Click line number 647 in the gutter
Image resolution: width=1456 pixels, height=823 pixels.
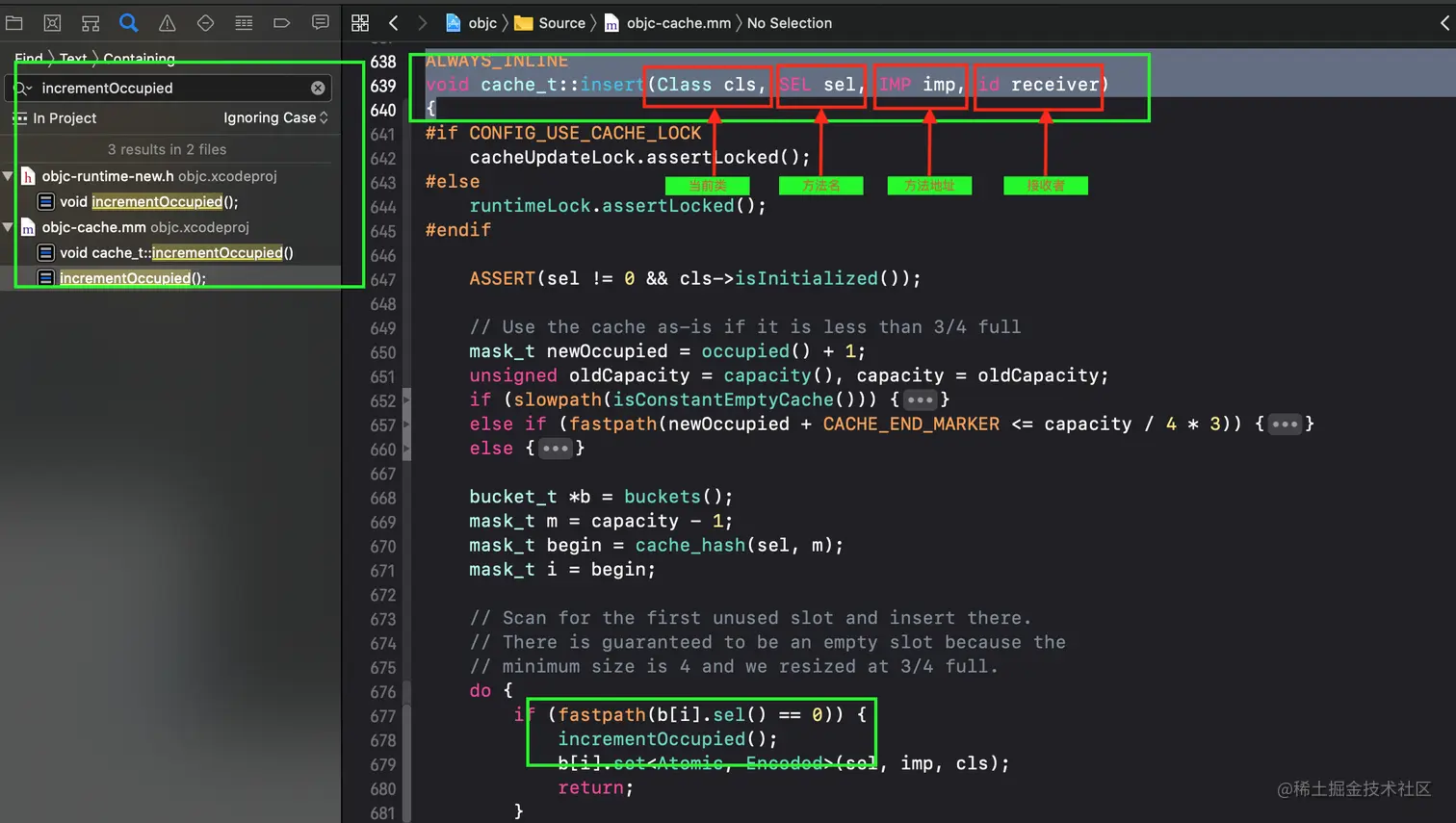(x=383, y=279)
